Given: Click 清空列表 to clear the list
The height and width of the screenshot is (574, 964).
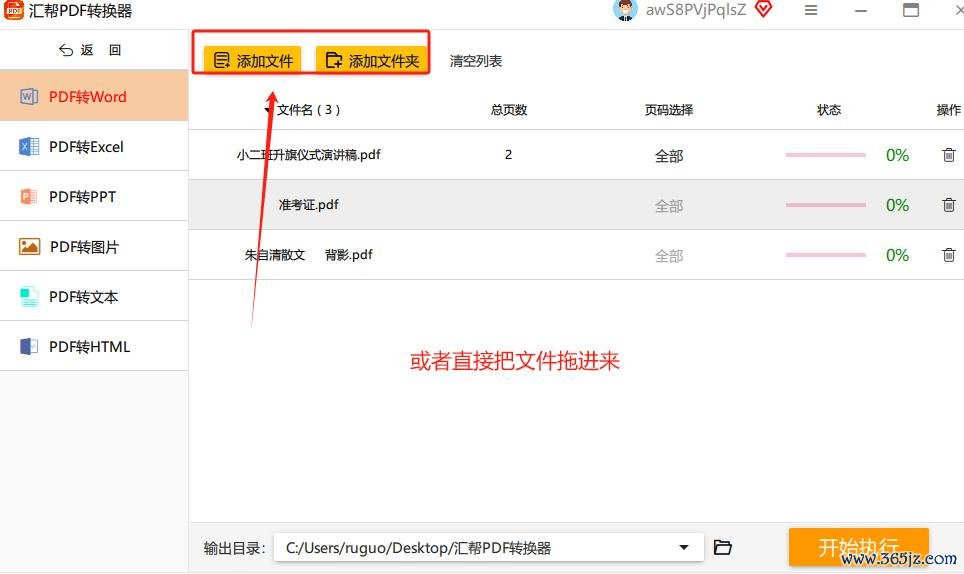Looking at the screenshot, I should [475, 61].
